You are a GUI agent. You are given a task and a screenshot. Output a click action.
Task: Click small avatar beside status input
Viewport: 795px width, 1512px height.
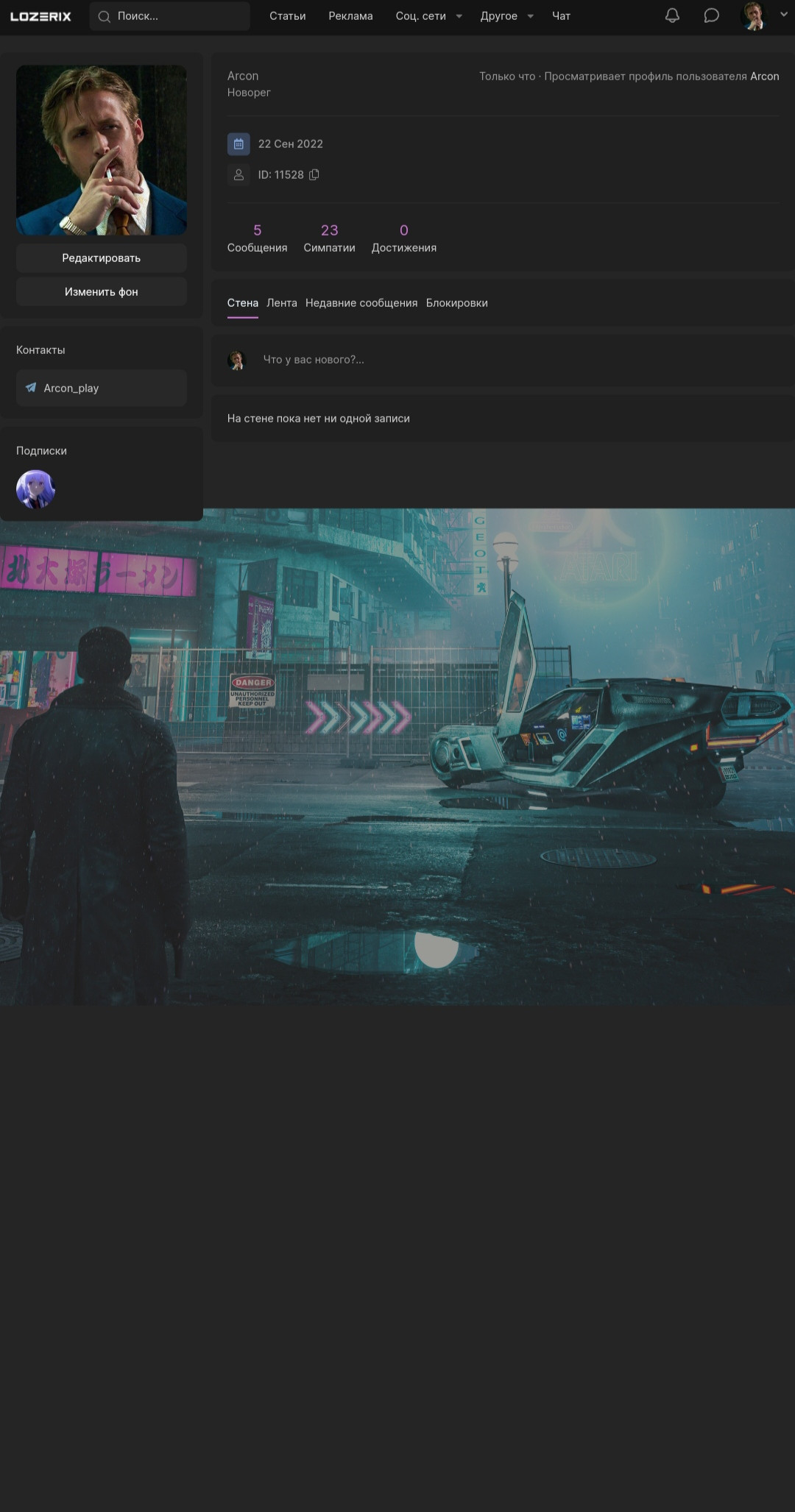[237, 360]
